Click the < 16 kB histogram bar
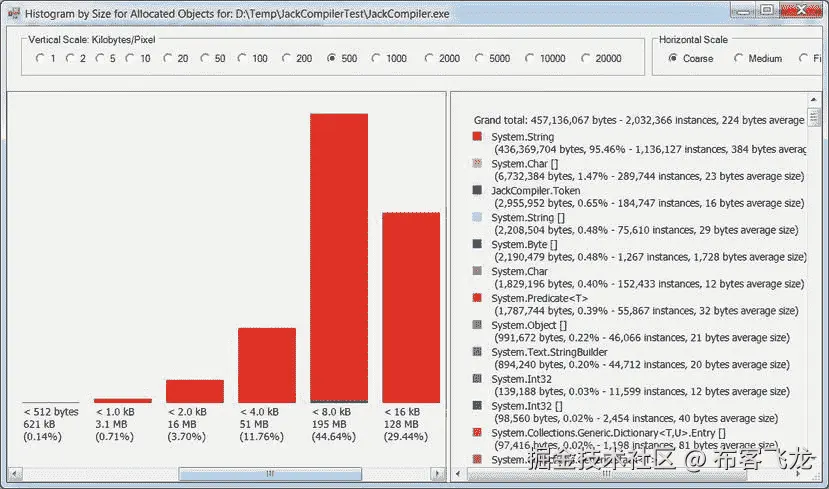 [411, 308]
